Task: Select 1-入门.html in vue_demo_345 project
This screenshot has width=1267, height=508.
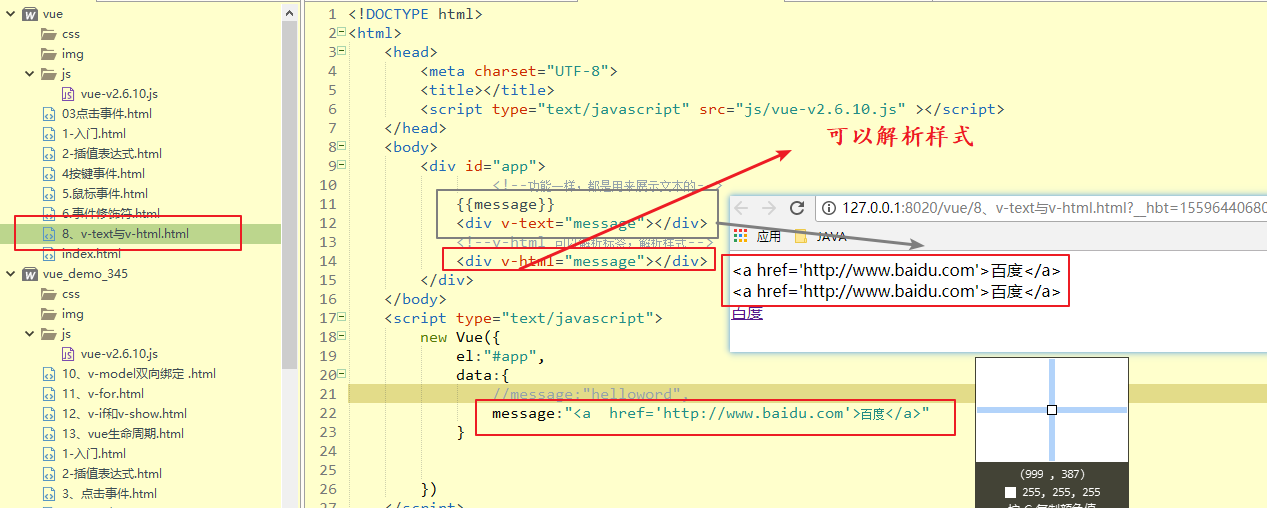Action: point(93,454)
